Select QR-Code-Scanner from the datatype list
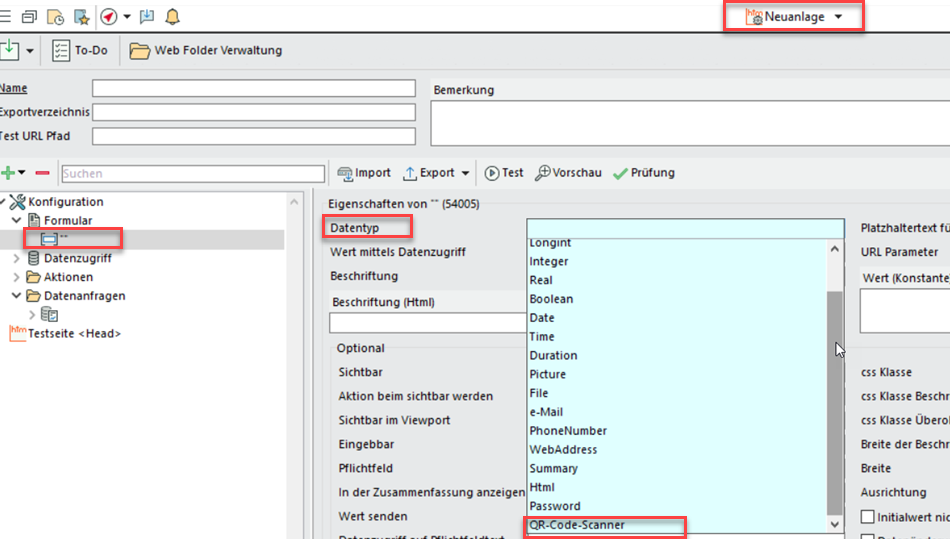This screenshot has height=539, width=950. point(577,525)
